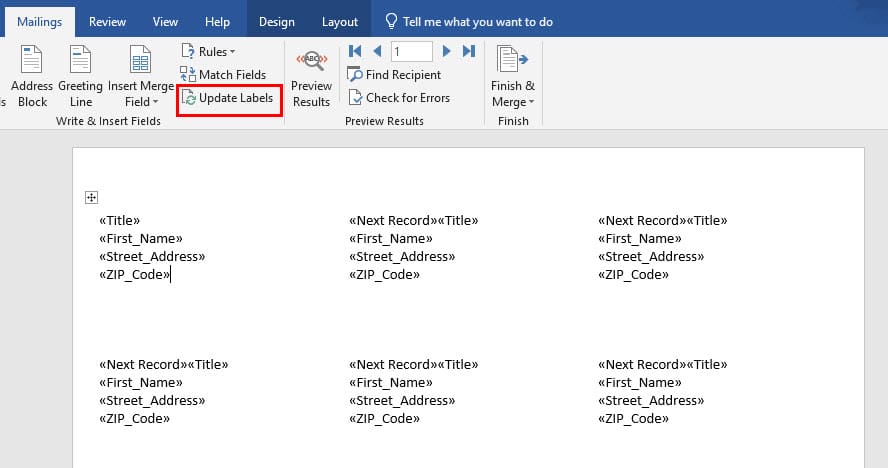Click «Next Record»«Title» in top middle label
This screenshot has height=468, width=888.
(413, 220)
